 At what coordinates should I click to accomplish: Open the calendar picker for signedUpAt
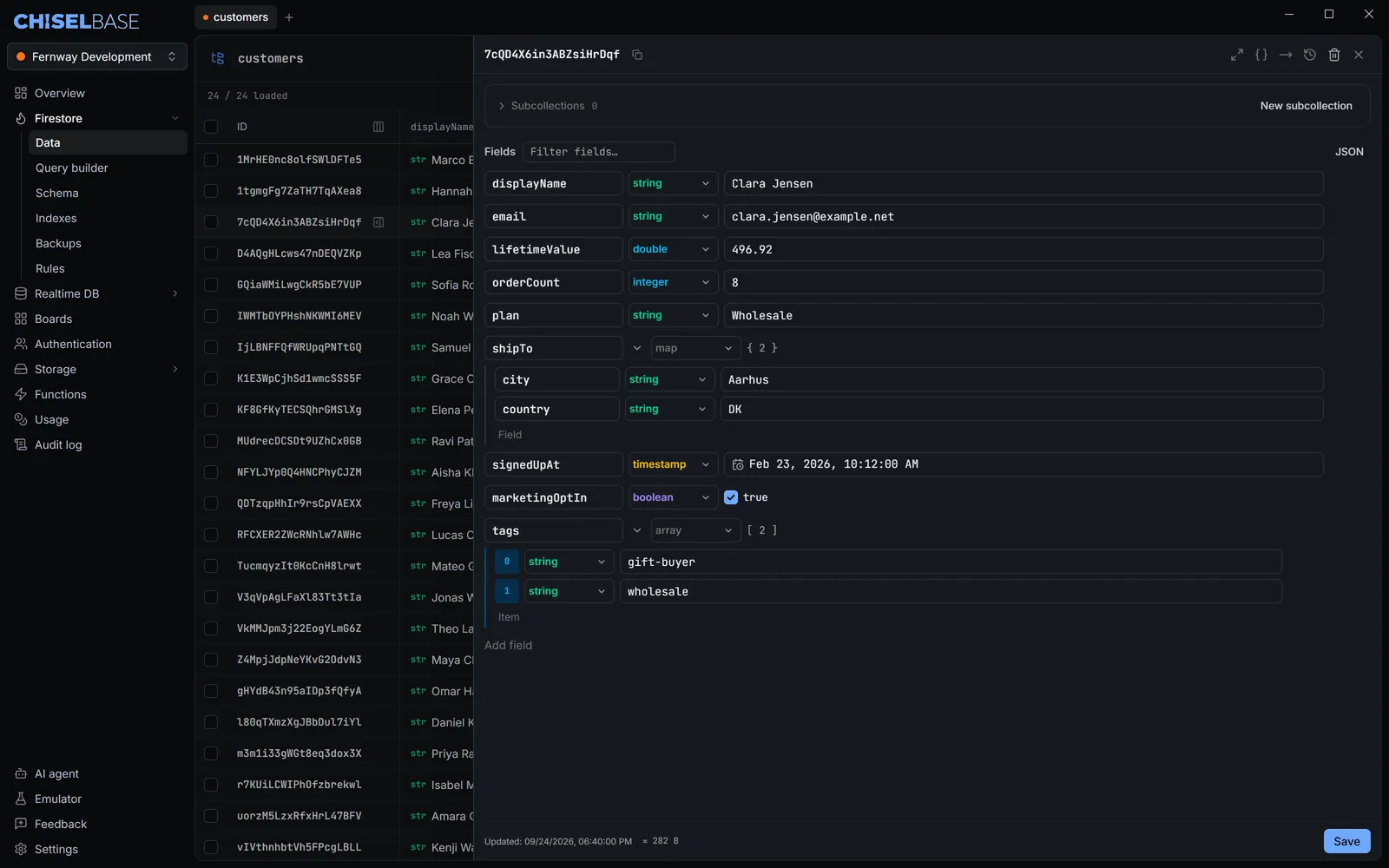point(738,464)
